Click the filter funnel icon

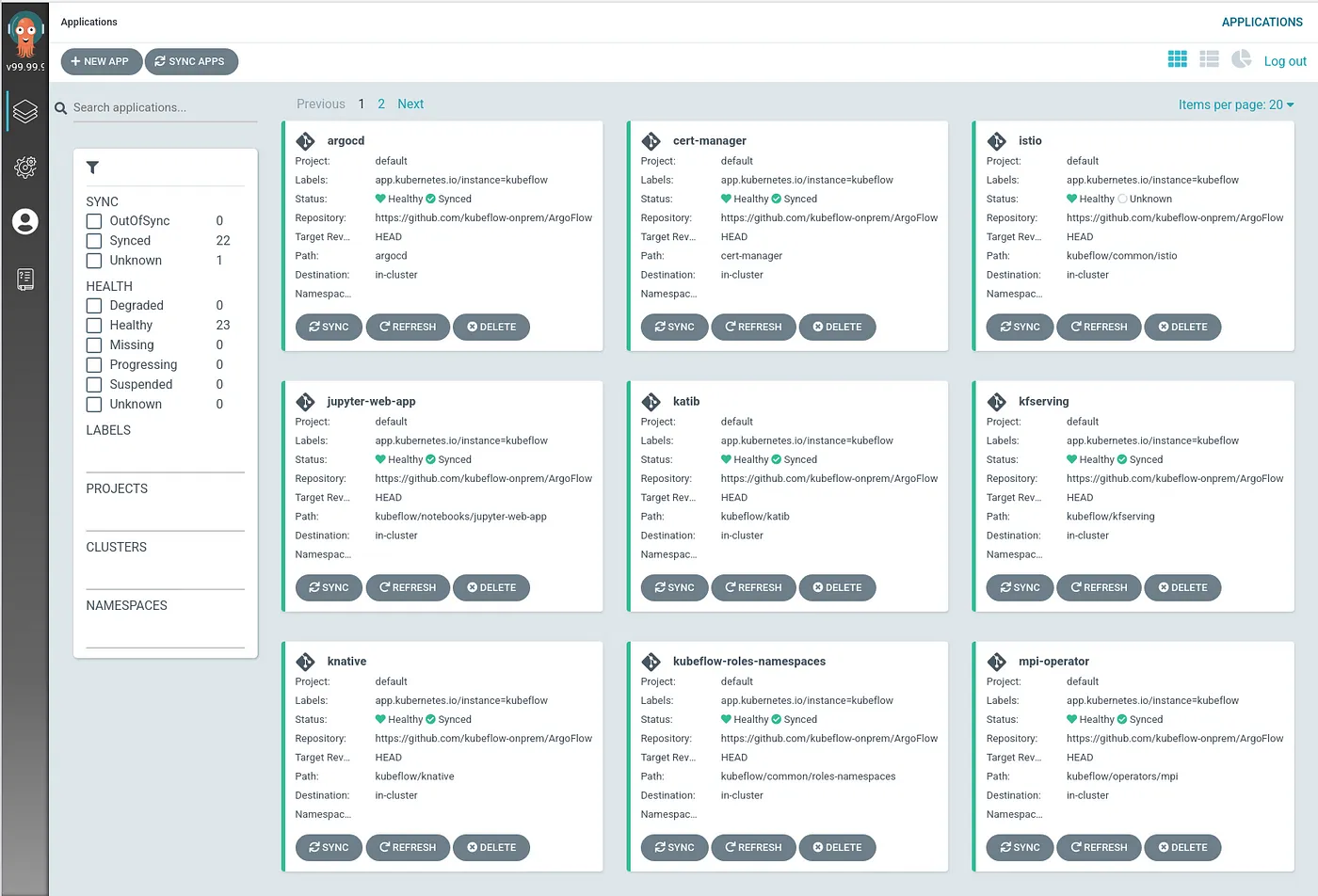pos(92,168)
